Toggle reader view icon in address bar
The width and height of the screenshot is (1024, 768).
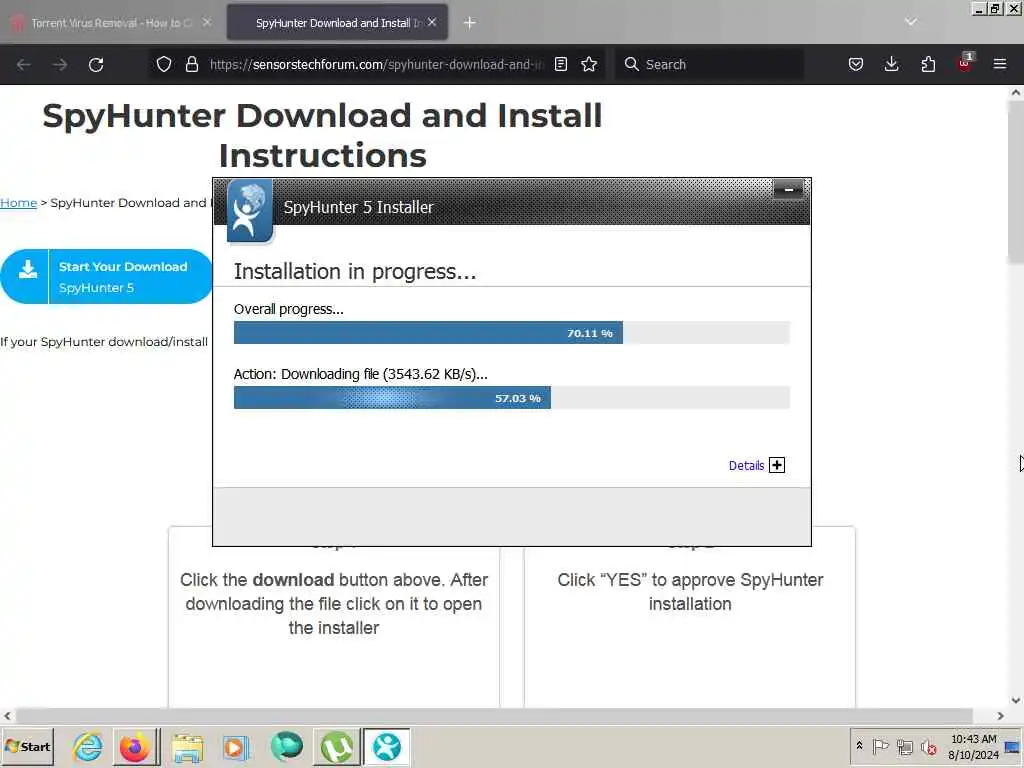point(560,64)
